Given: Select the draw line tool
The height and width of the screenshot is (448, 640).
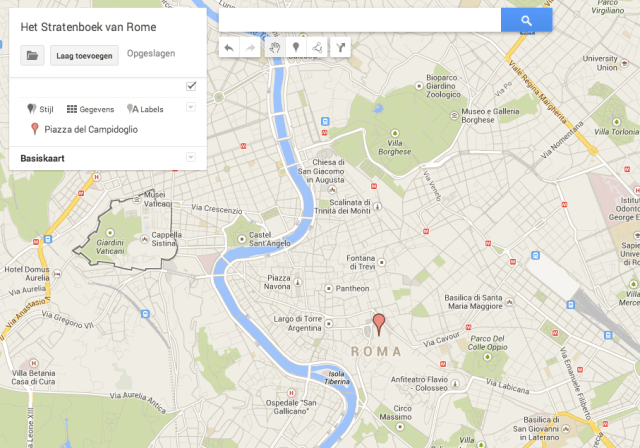Looking at the screenshot, I should pos(318,47).
